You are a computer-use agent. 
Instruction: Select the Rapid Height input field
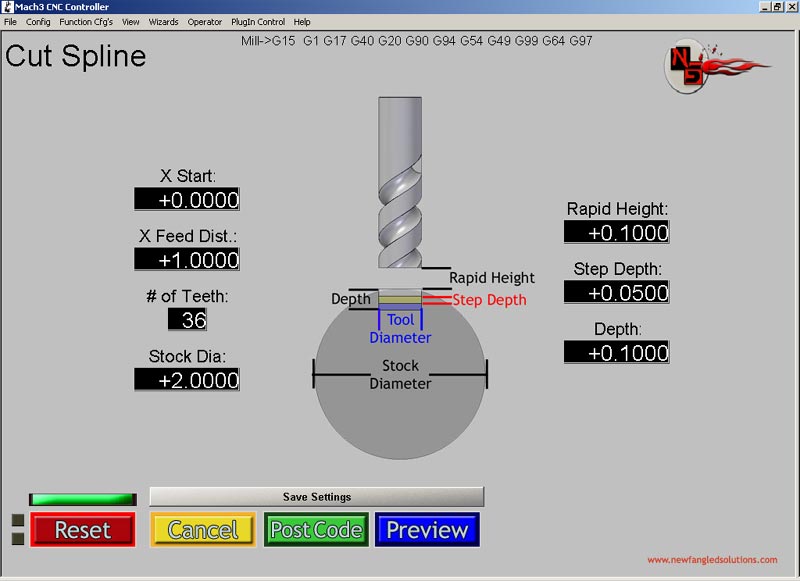pos(616,232)
